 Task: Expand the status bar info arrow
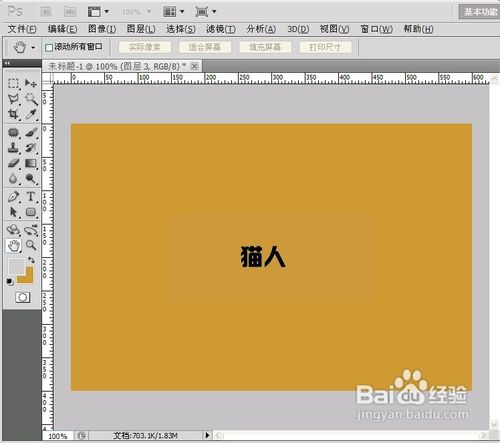point(207,435)
